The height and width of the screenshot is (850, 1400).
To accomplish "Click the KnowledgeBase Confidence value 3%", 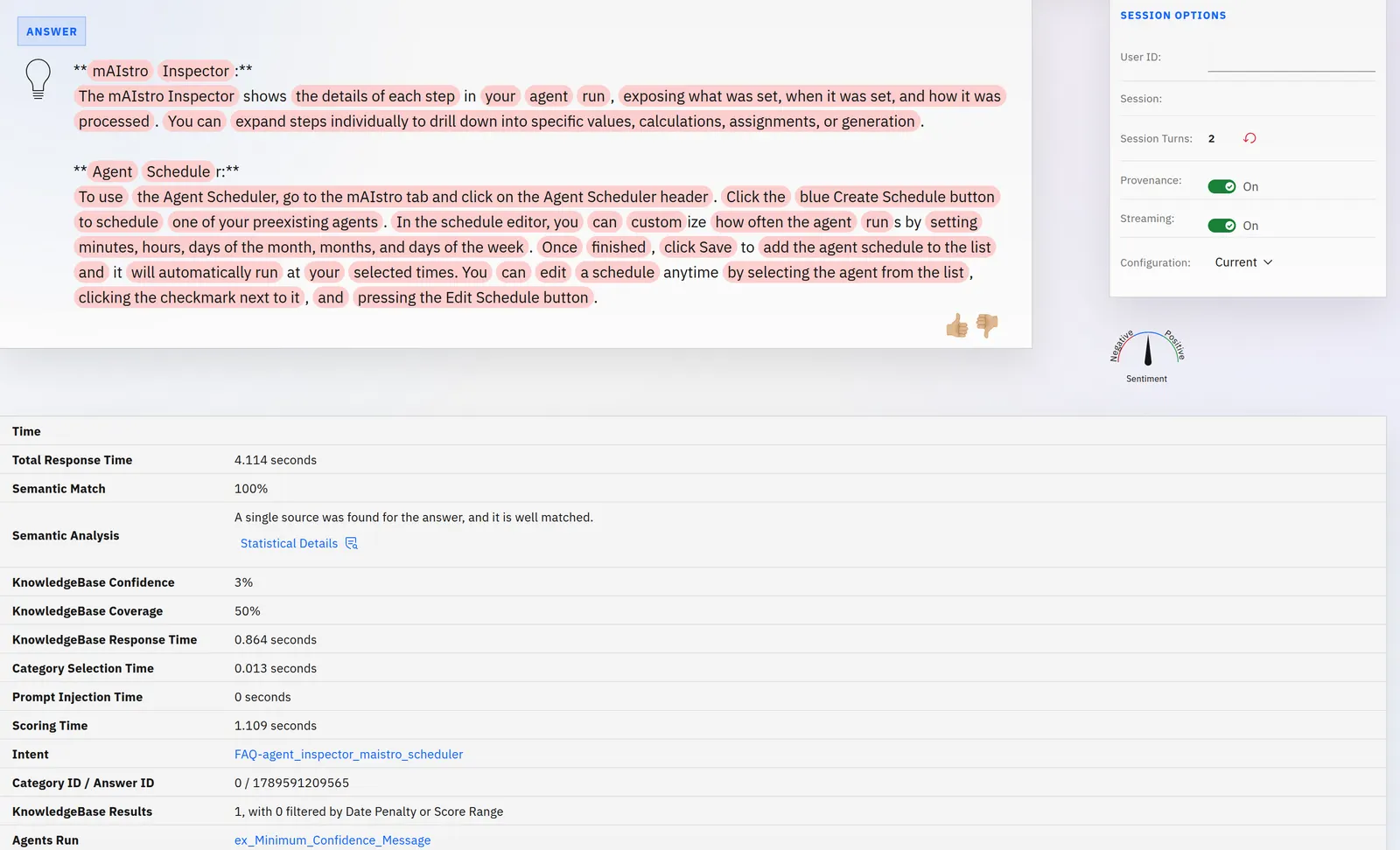I will point(243,582).
